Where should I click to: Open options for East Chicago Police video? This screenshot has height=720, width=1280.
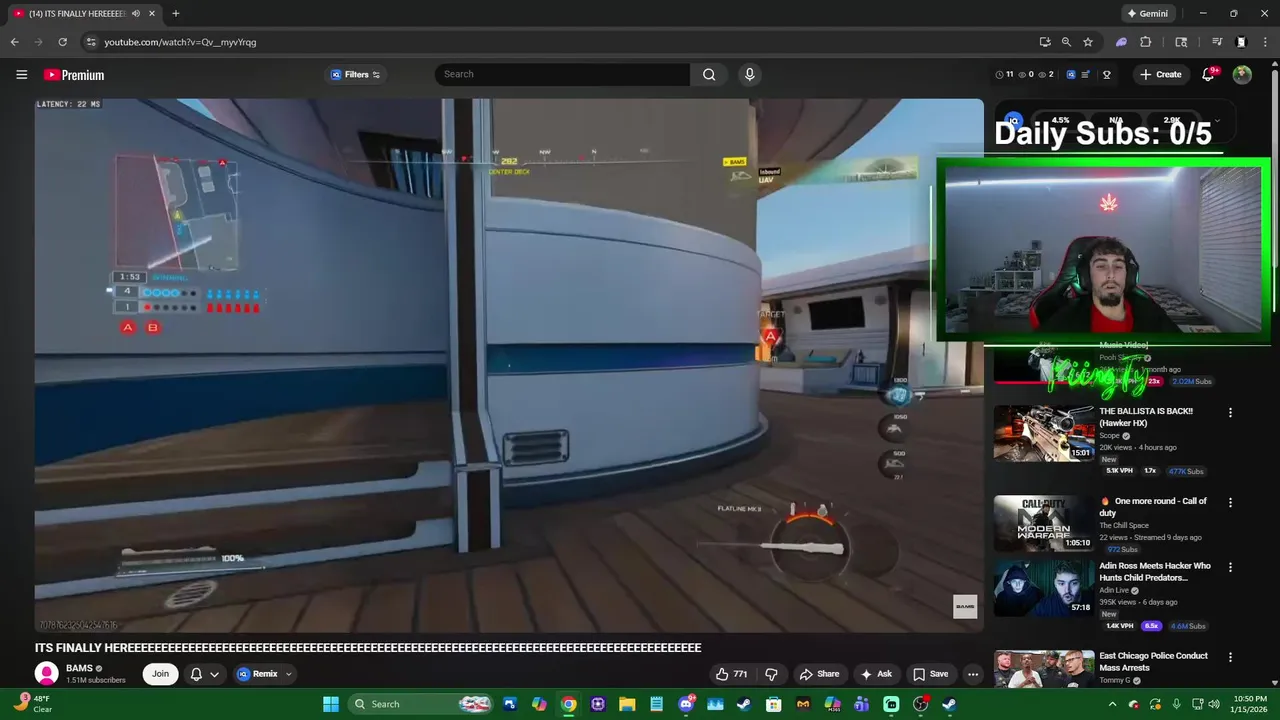(1230, 657)
